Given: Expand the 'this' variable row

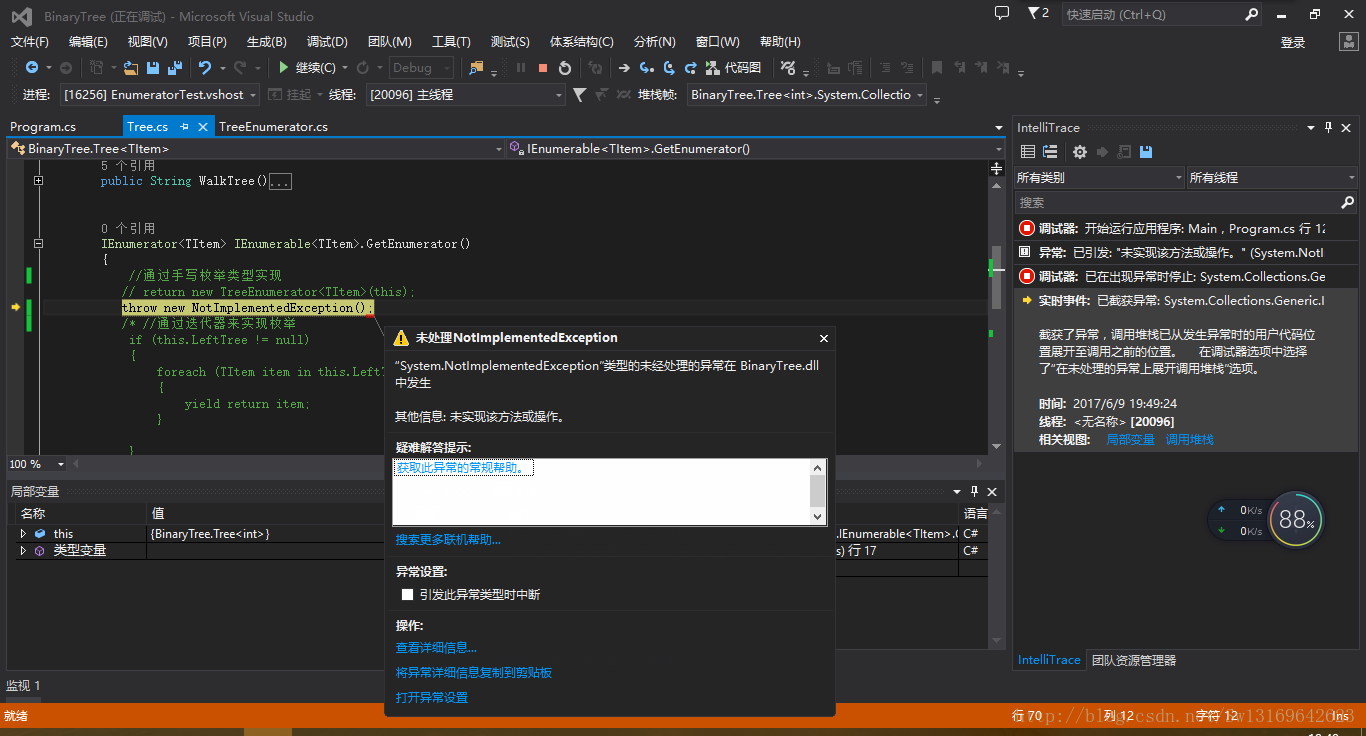Looking at the screenshot, I should (x=23, y=534).
